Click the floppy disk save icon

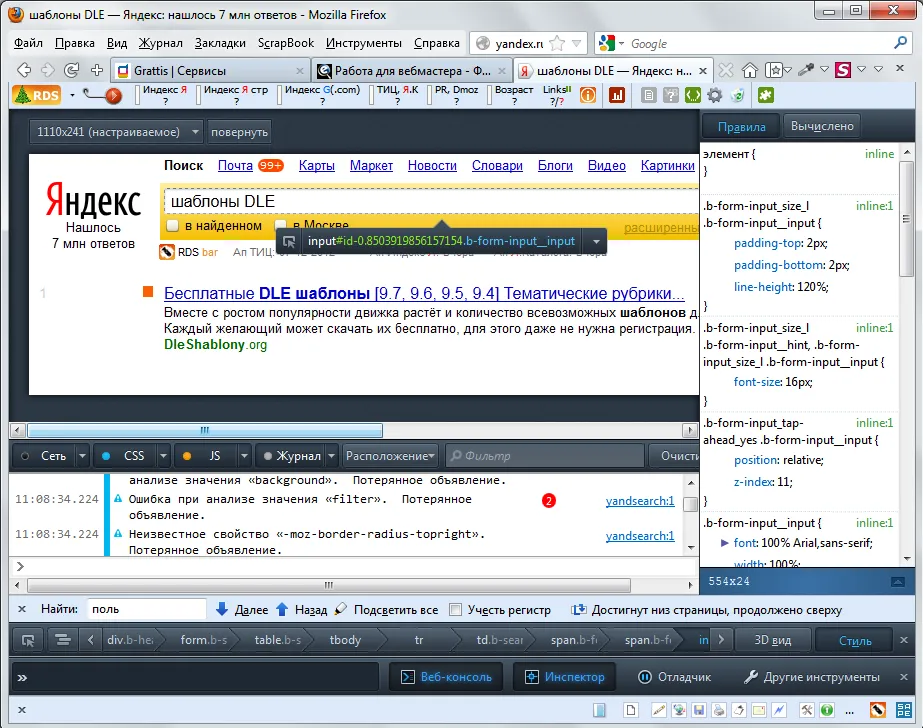tap(699, 710)
